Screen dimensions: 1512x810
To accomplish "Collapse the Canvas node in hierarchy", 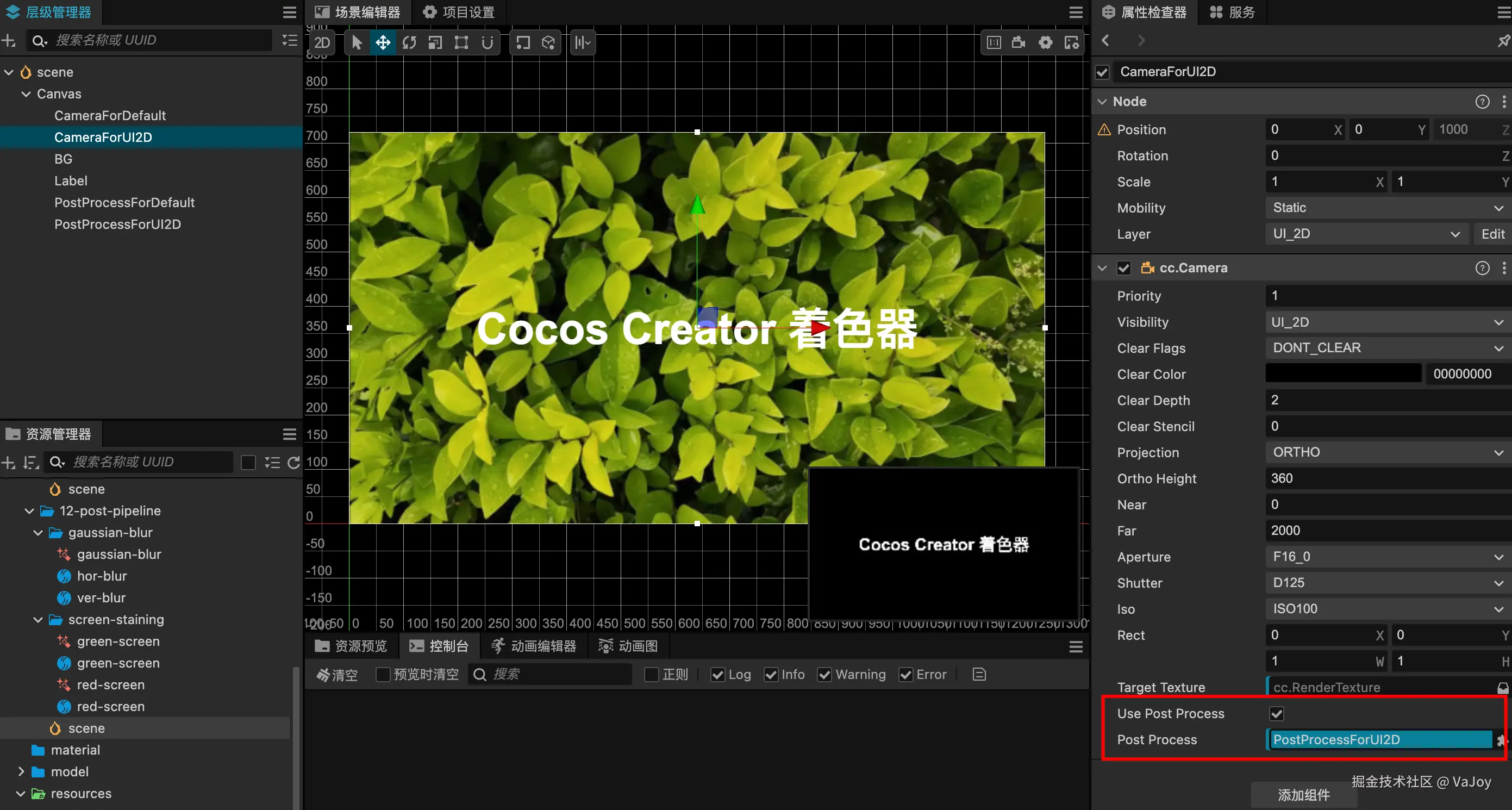I will [26, 94].
